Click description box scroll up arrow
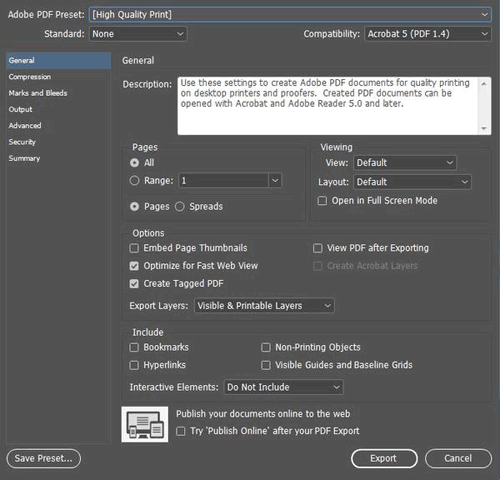Image resolution: width=500 pixels, height=480 pixels. coord(484,84)
